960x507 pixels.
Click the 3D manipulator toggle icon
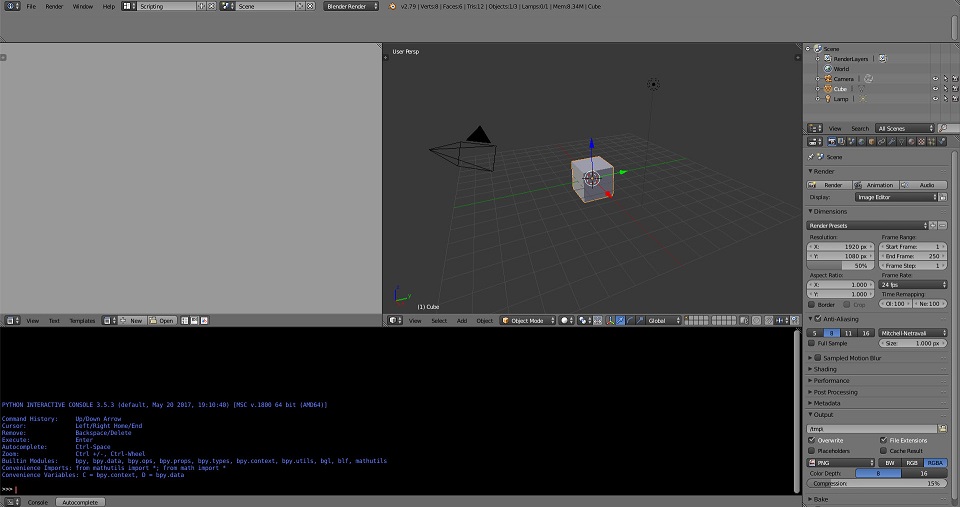(x=610, y=320)
